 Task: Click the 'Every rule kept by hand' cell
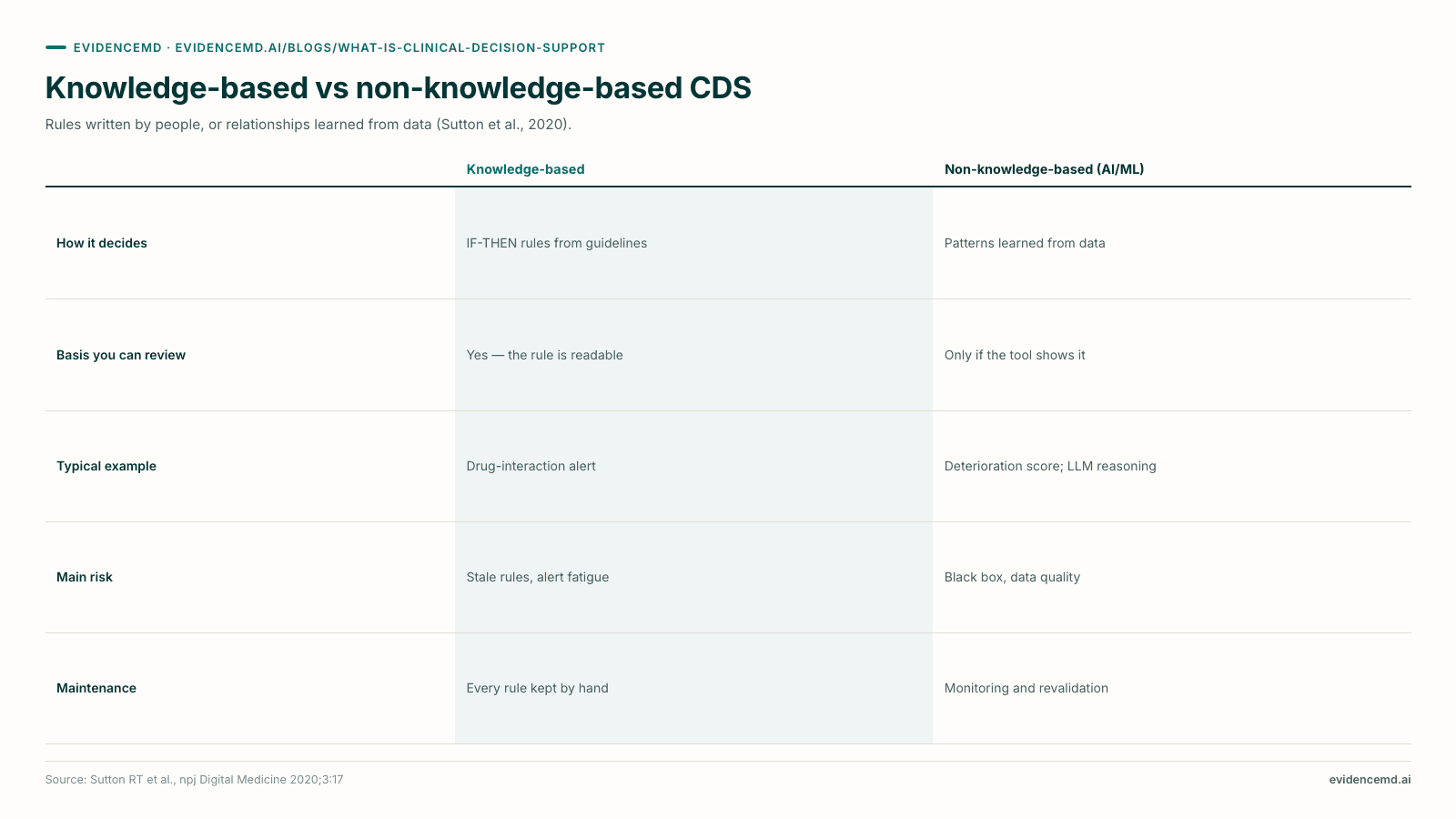(537, 688)
